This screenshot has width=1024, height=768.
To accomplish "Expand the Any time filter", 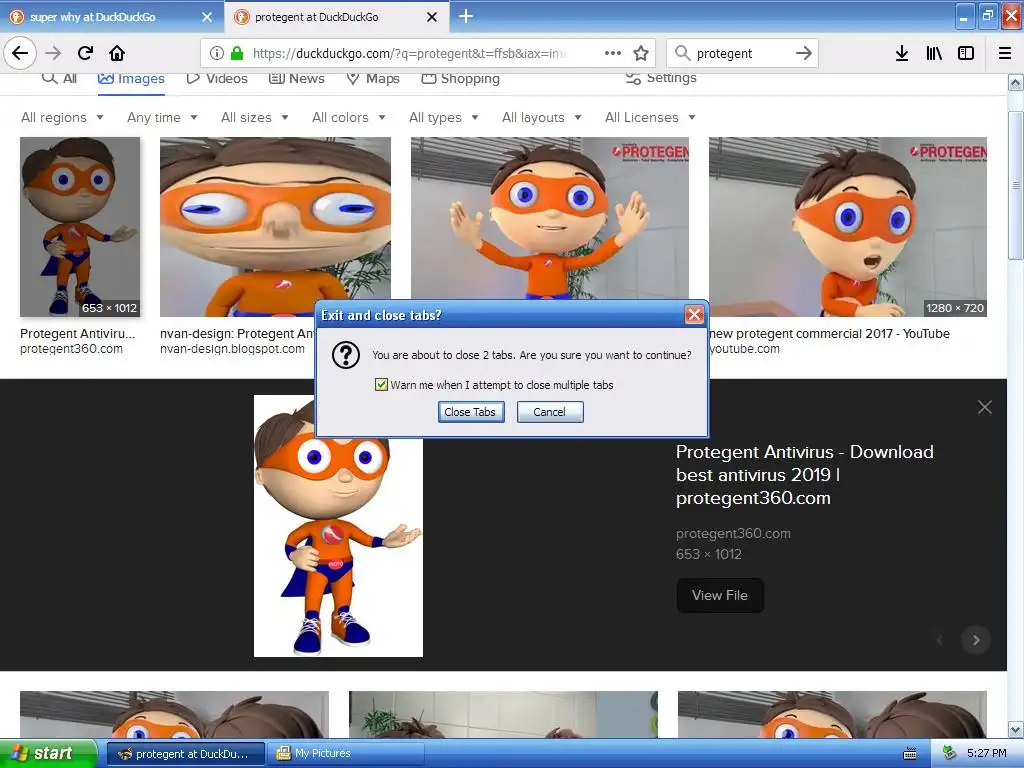I will click(162, 118).
